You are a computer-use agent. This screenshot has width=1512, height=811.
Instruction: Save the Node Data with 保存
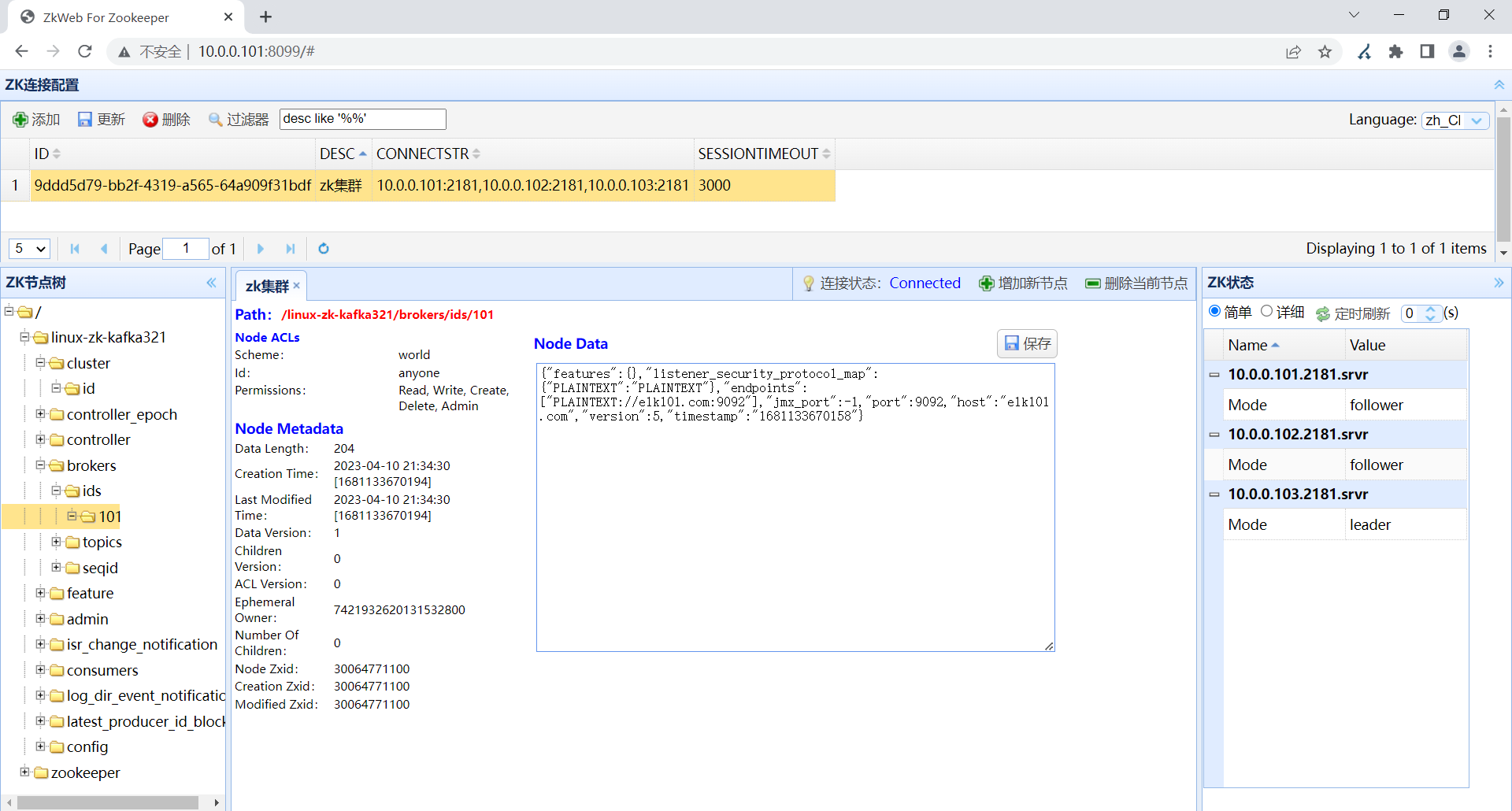(1028, 344)
